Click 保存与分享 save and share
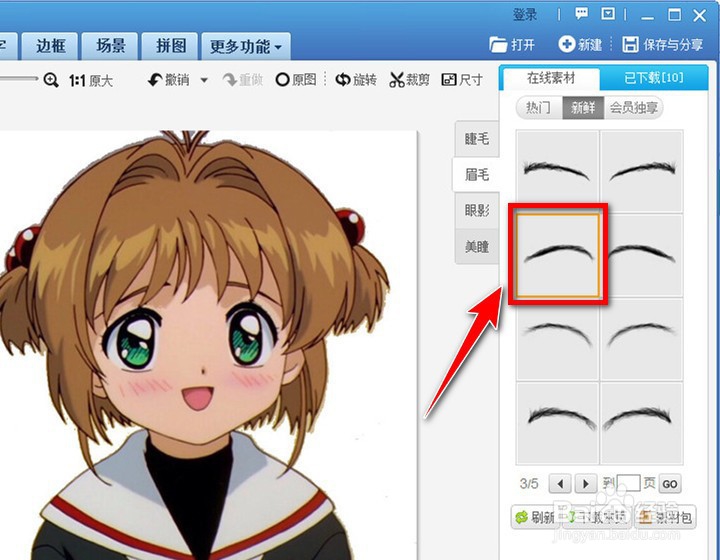This screenshot has width=720, height=560. pyautogui.click(x=663, y=45)
